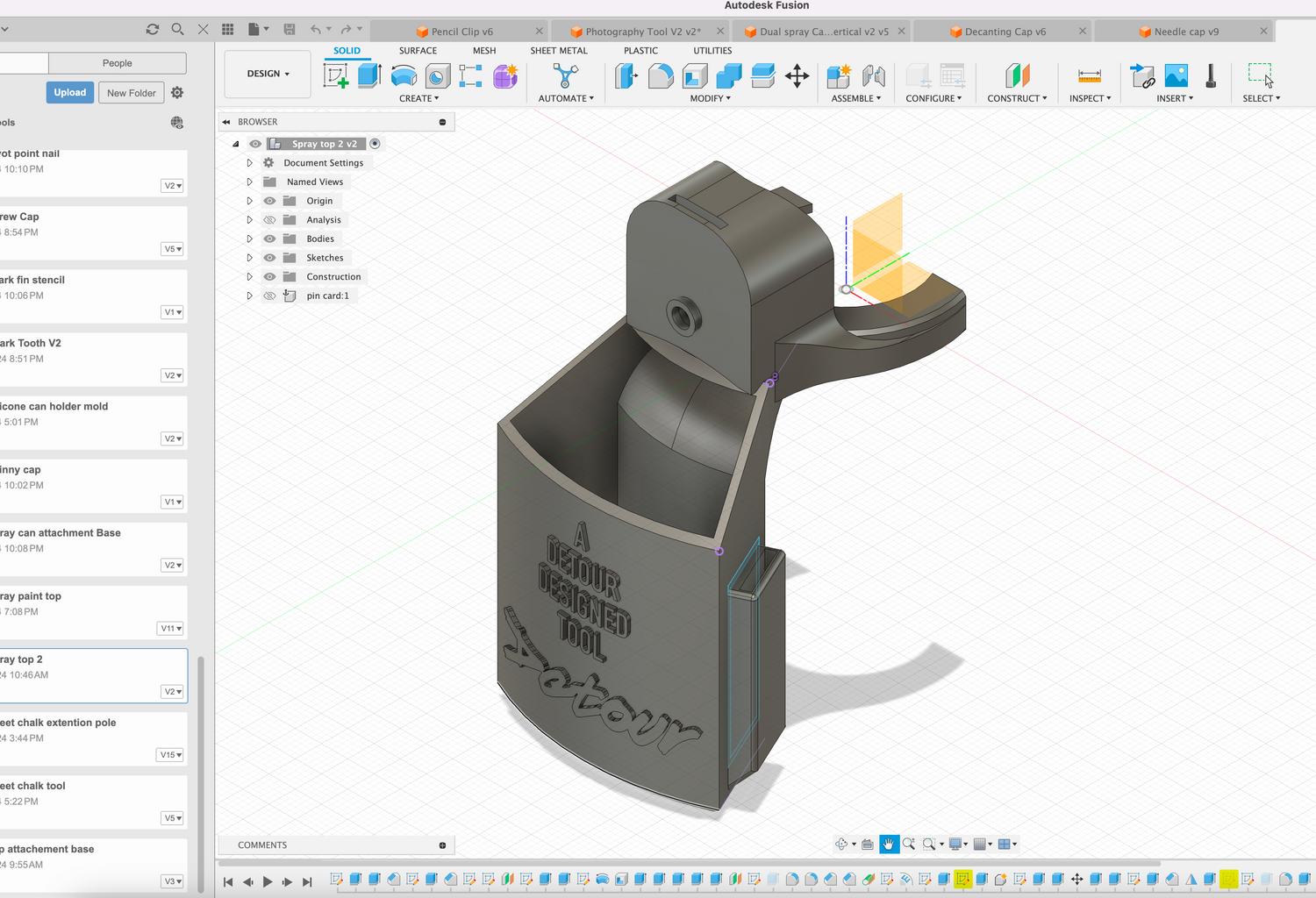This screenshot has width=1316, height=898.
Task: Select the People tab button
Action: (118, 63)
